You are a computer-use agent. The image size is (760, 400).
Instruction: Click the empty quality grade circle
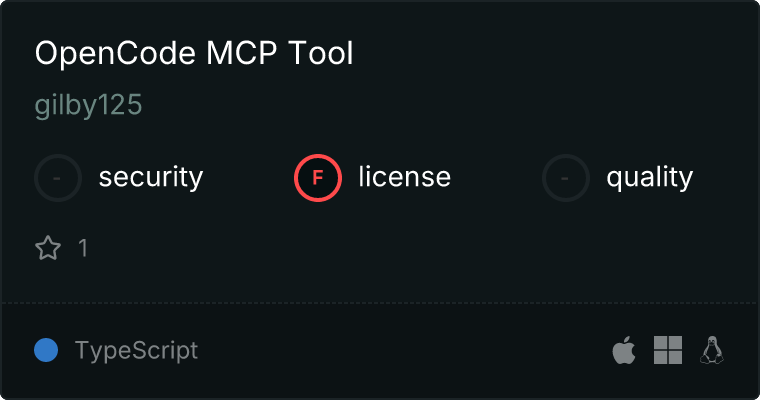(566, 178)
